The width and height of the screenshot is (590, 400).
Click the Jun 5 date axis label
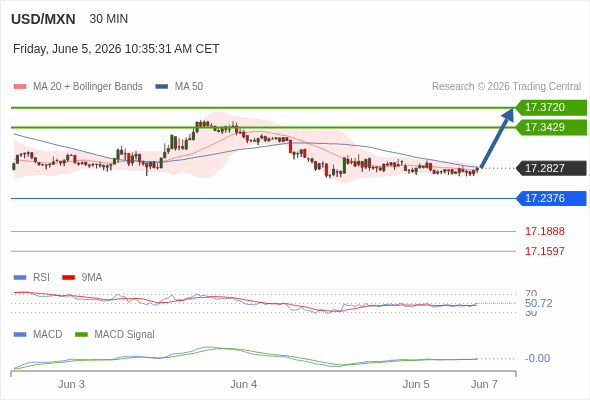click(x=416, y=384)
